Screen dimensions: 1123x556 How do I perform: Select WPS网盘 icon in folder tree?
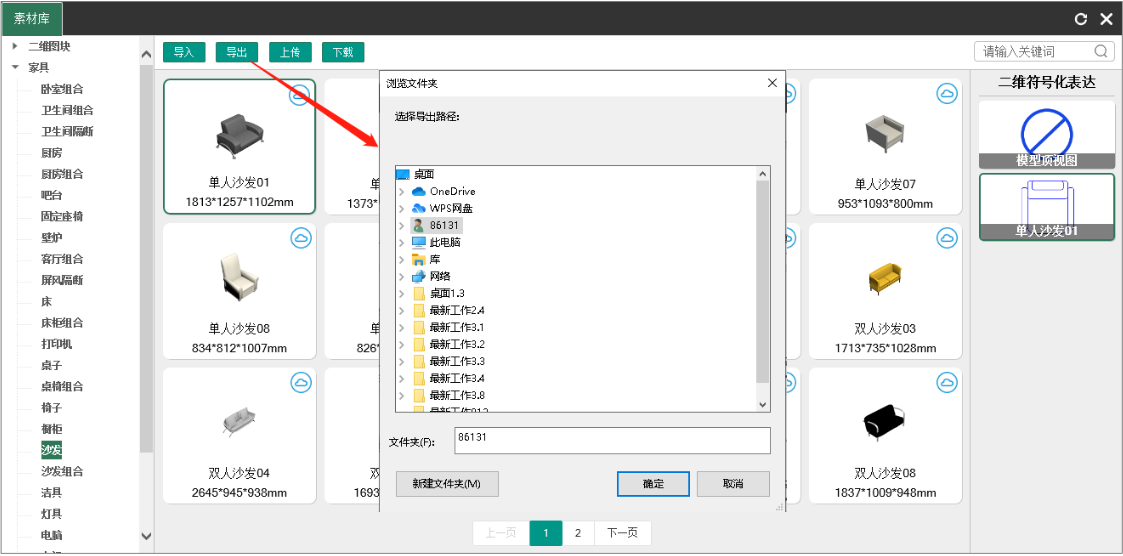419,208
